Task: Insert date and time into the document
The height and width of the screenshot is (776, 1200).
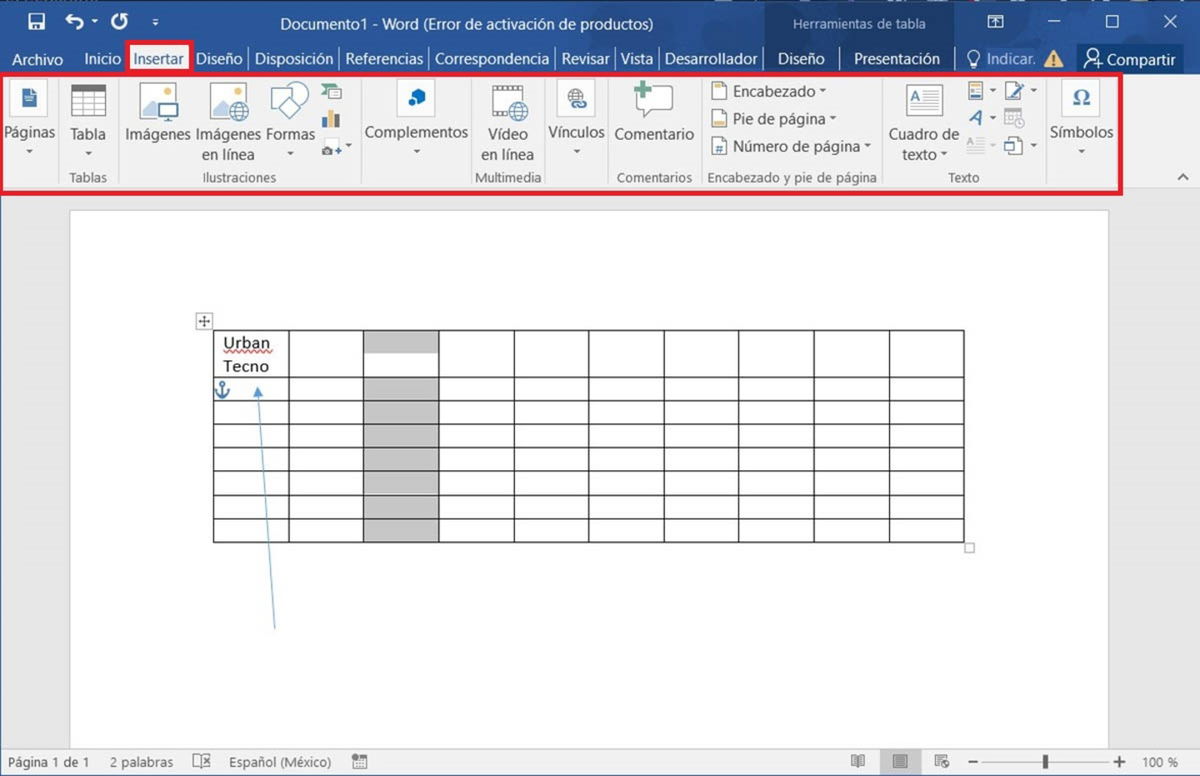Action: pos(1013,118)
